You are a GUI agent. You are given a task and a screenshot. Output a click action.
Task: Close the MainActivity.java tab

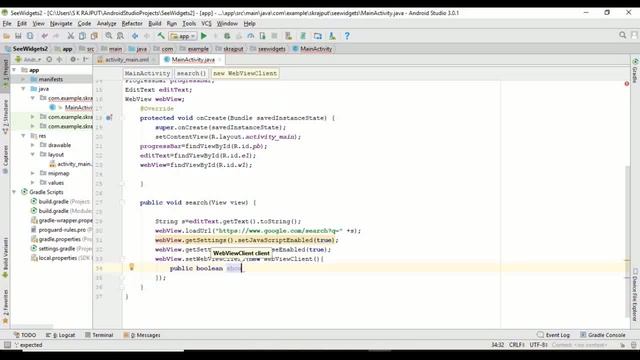tap(220, 60)
